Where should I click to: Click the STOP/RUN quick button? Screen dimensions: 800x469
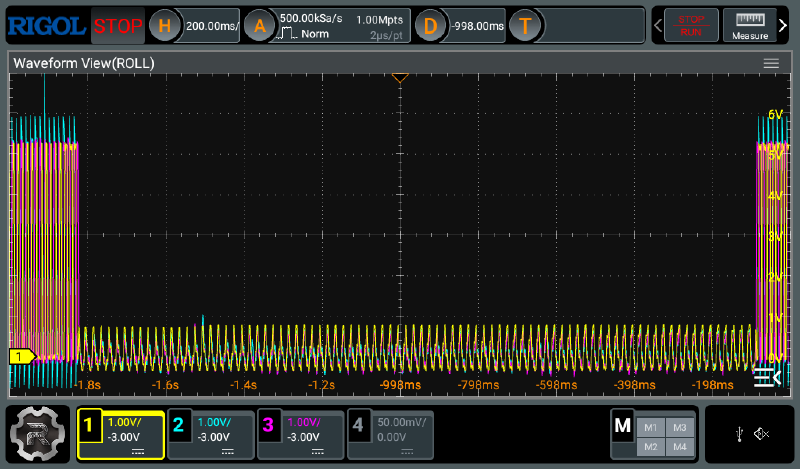pyautogui.click(x=691, y=26)
